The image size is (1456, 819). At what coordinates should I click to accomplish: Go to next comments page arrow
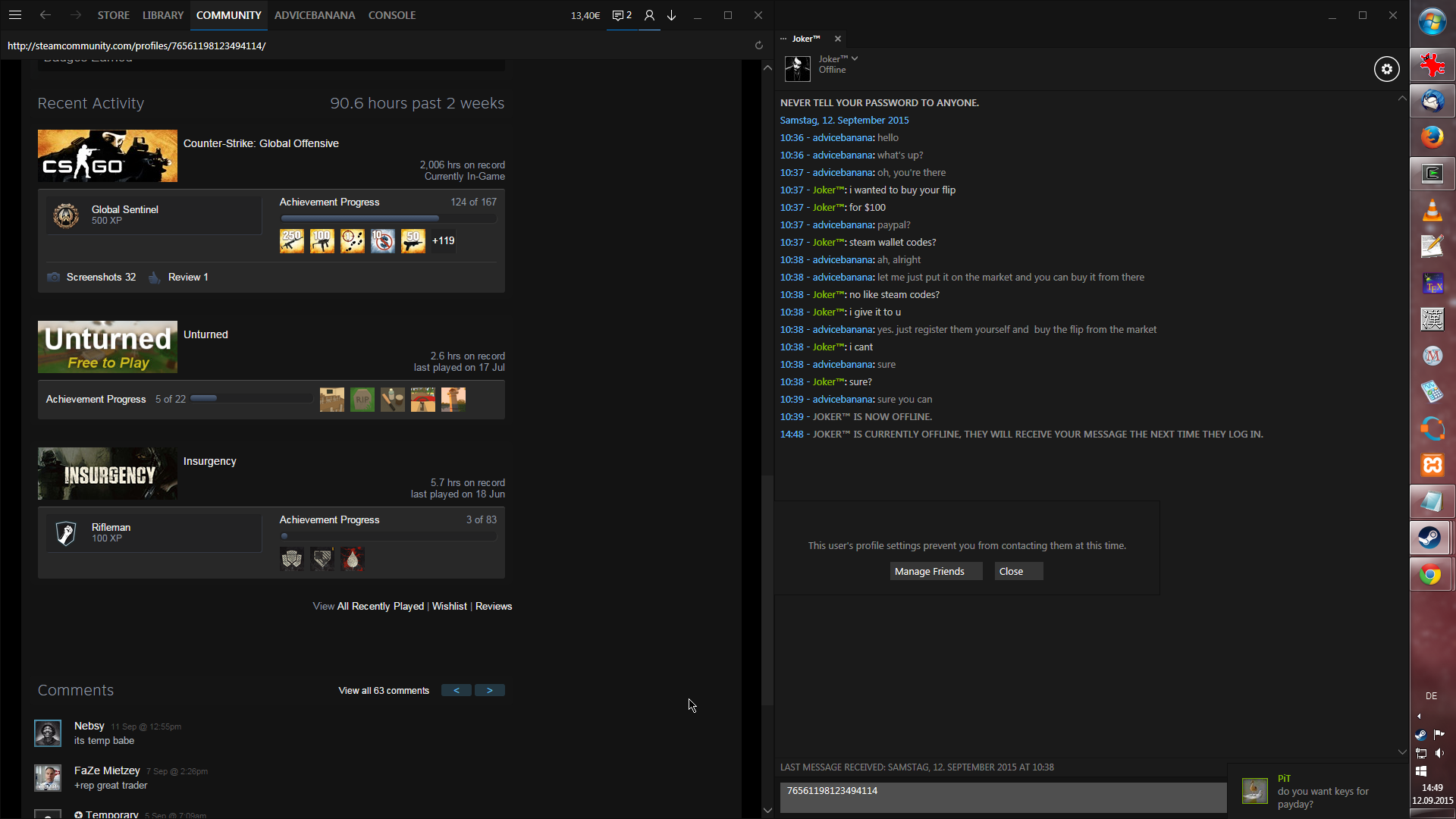[x=490, y=691]
